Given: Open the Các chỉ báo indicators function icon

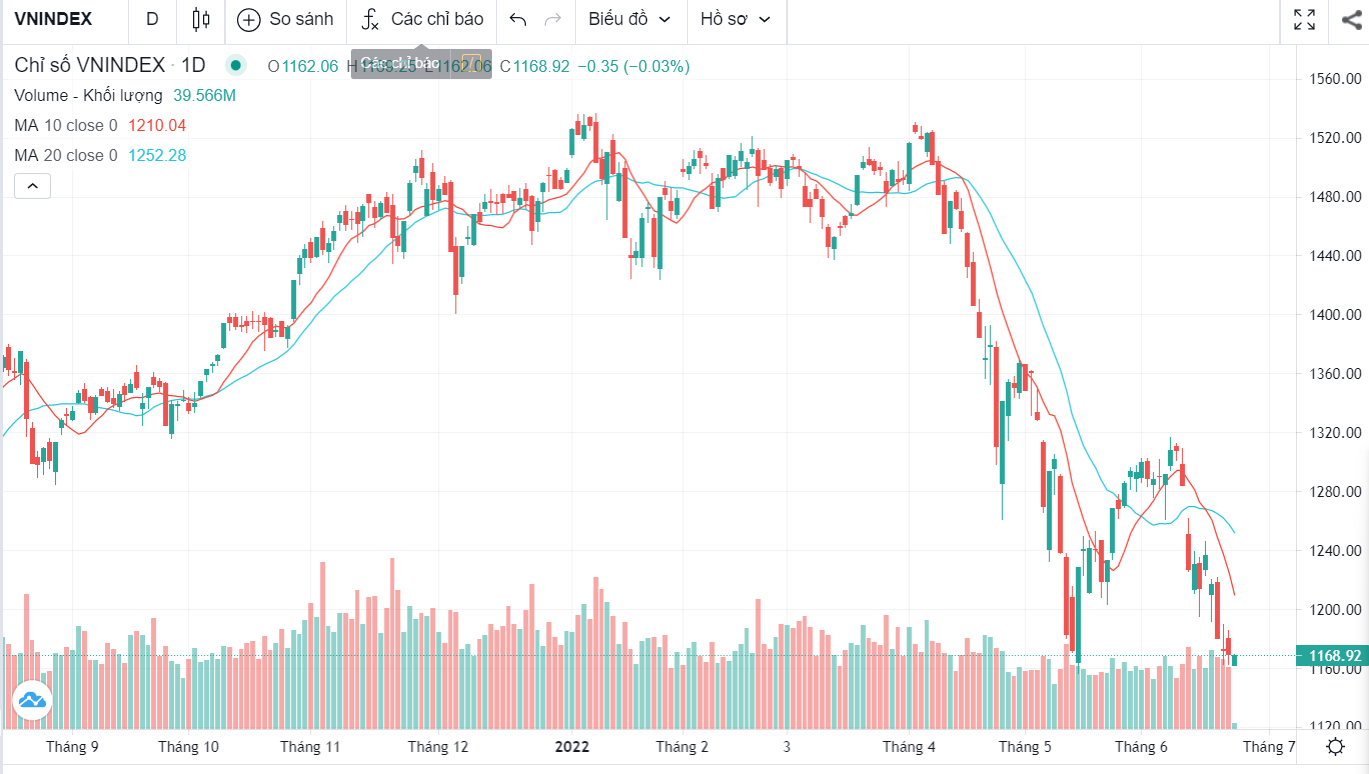Looking at the screenshot, I should pyautogui.click(x=370, y=19).
